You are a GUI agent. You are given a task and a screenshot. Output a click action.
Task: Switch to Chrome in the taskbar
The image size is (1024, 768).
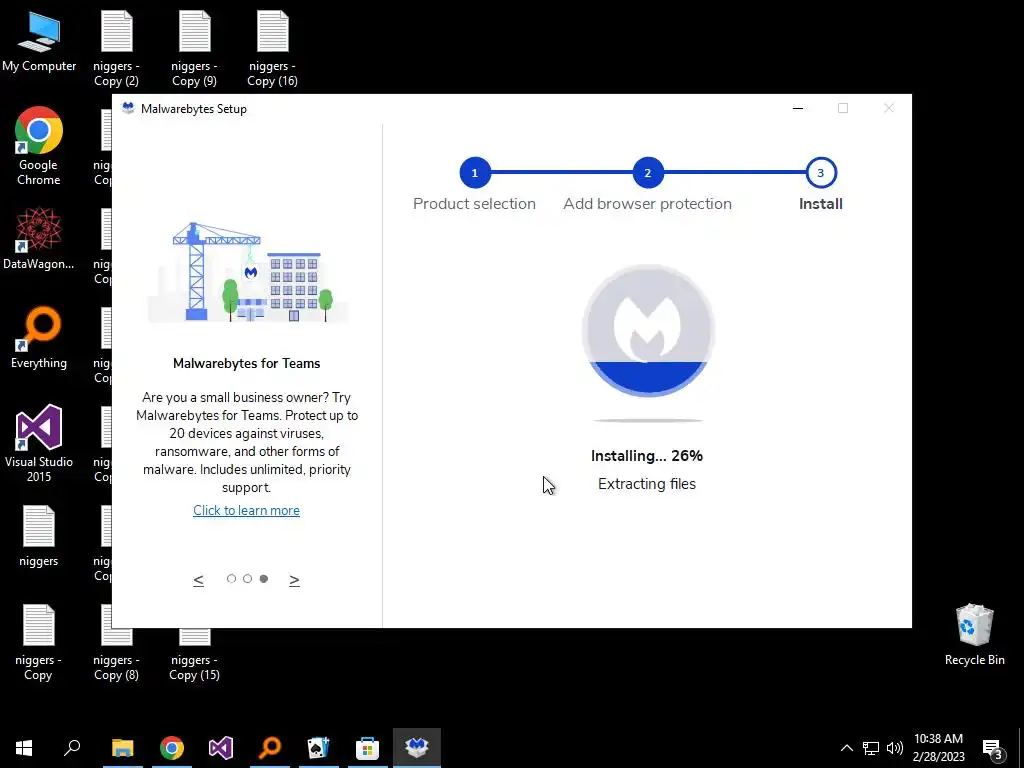pos(172,748)
